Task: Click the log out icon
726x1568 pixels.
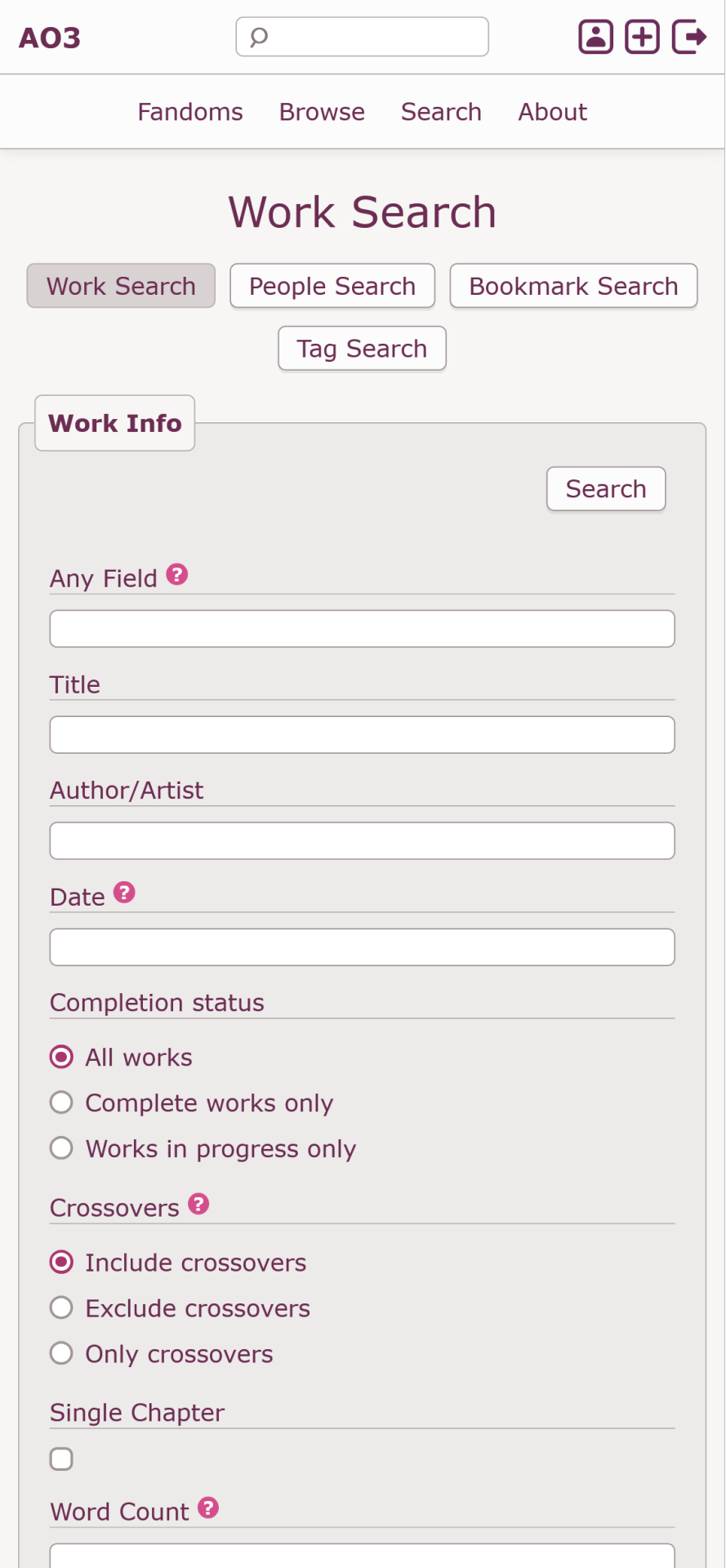Action: pos(689,37)
